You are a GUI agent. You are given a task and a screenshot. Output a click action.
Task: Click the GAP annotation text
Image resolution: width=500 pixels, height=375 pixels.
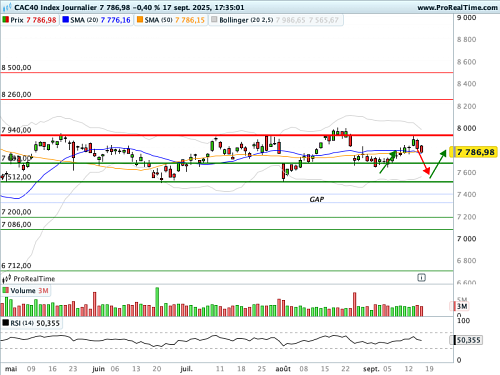[317, 199]
